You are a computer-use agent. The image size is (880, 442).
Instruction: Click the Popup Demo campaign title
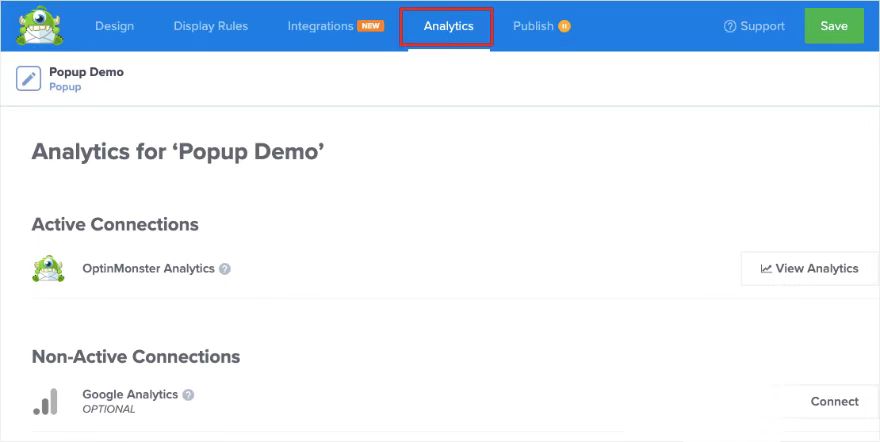click(x=86, y=72)
